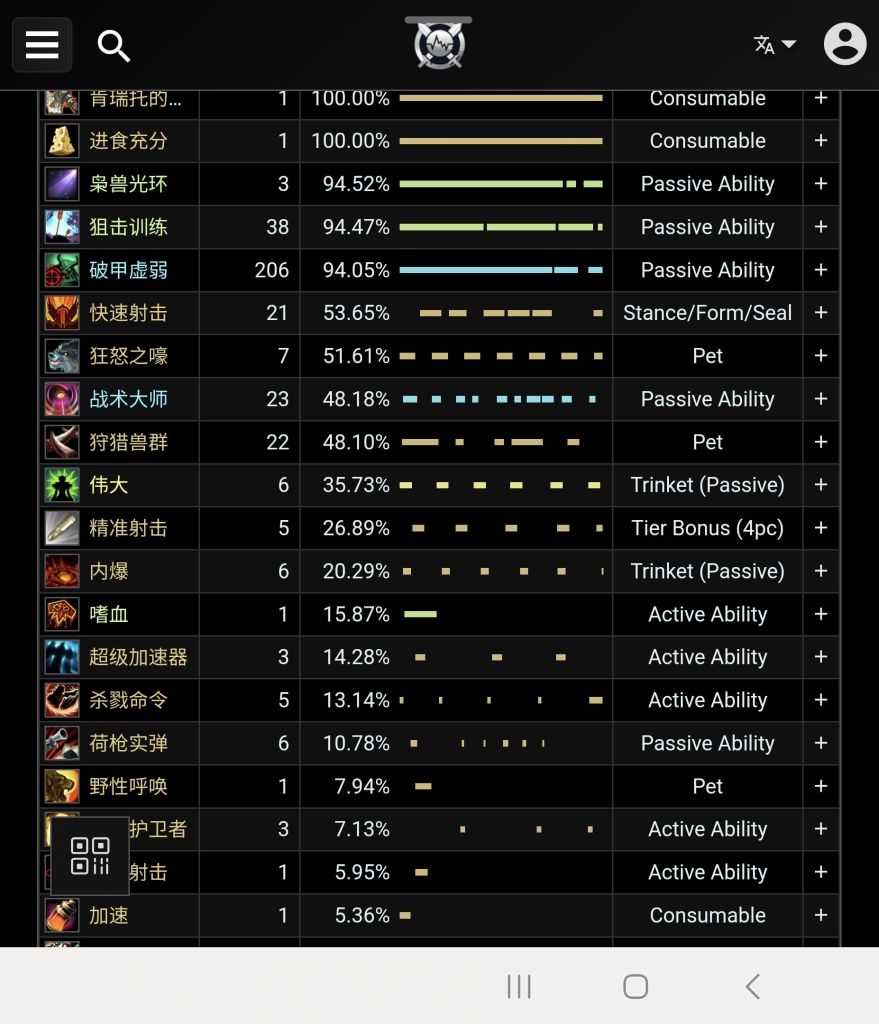Click the 杀戮命令 ability icon
The height and width of the screenshot is (1024, 879).
[x=62, y=700]
